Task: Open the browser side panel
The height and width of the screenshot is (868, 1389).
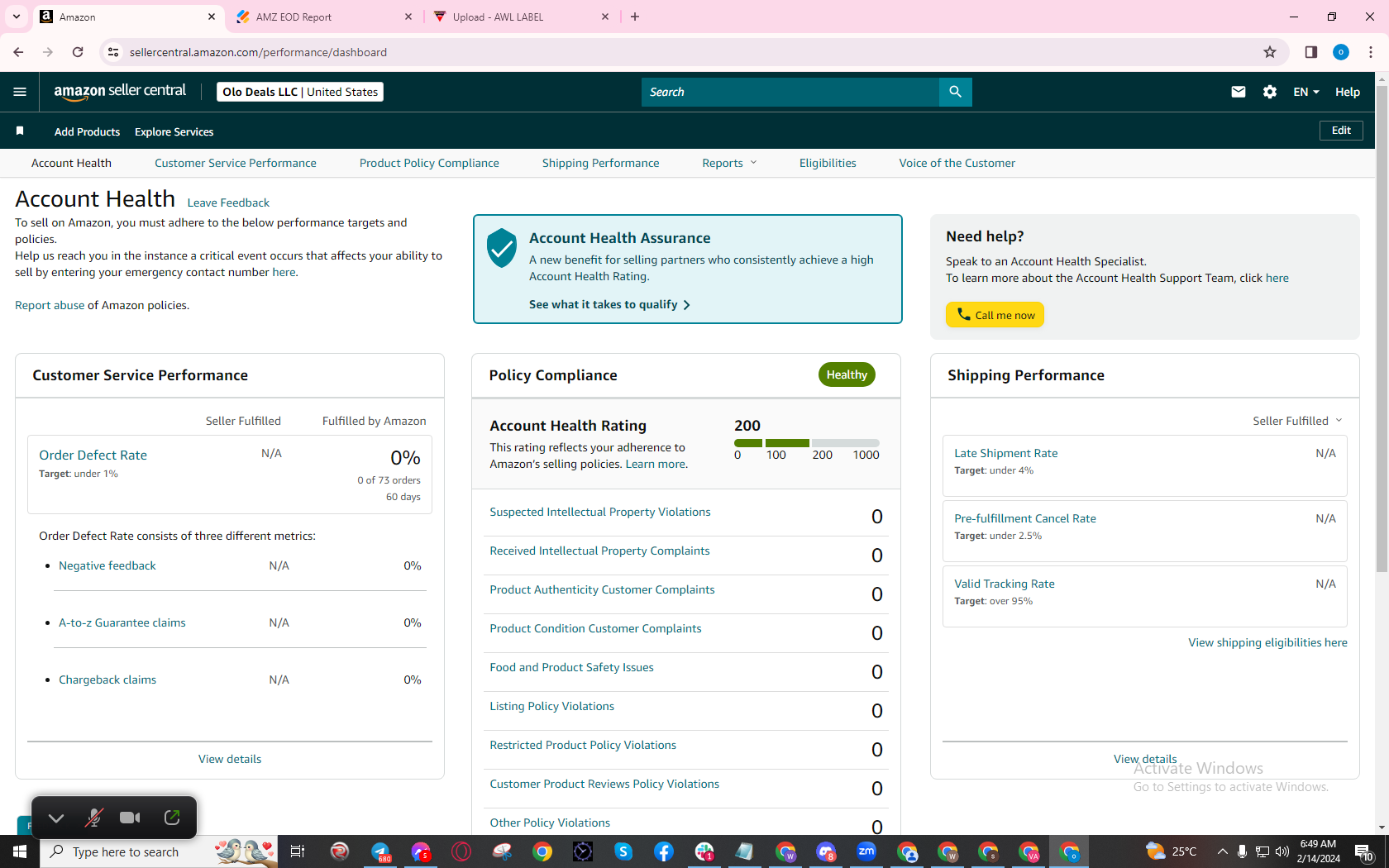Action: point(1310,52)
